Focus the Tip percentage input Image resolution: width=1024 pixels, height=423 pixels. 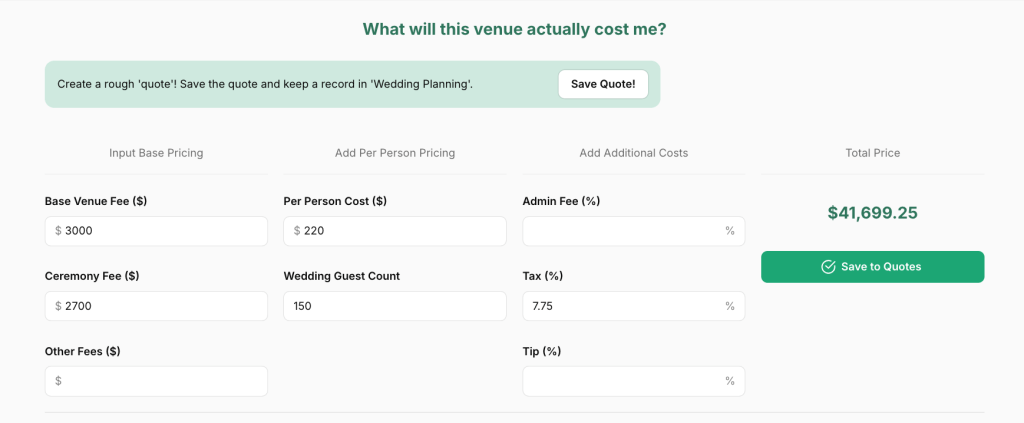[x=620, y=381]
